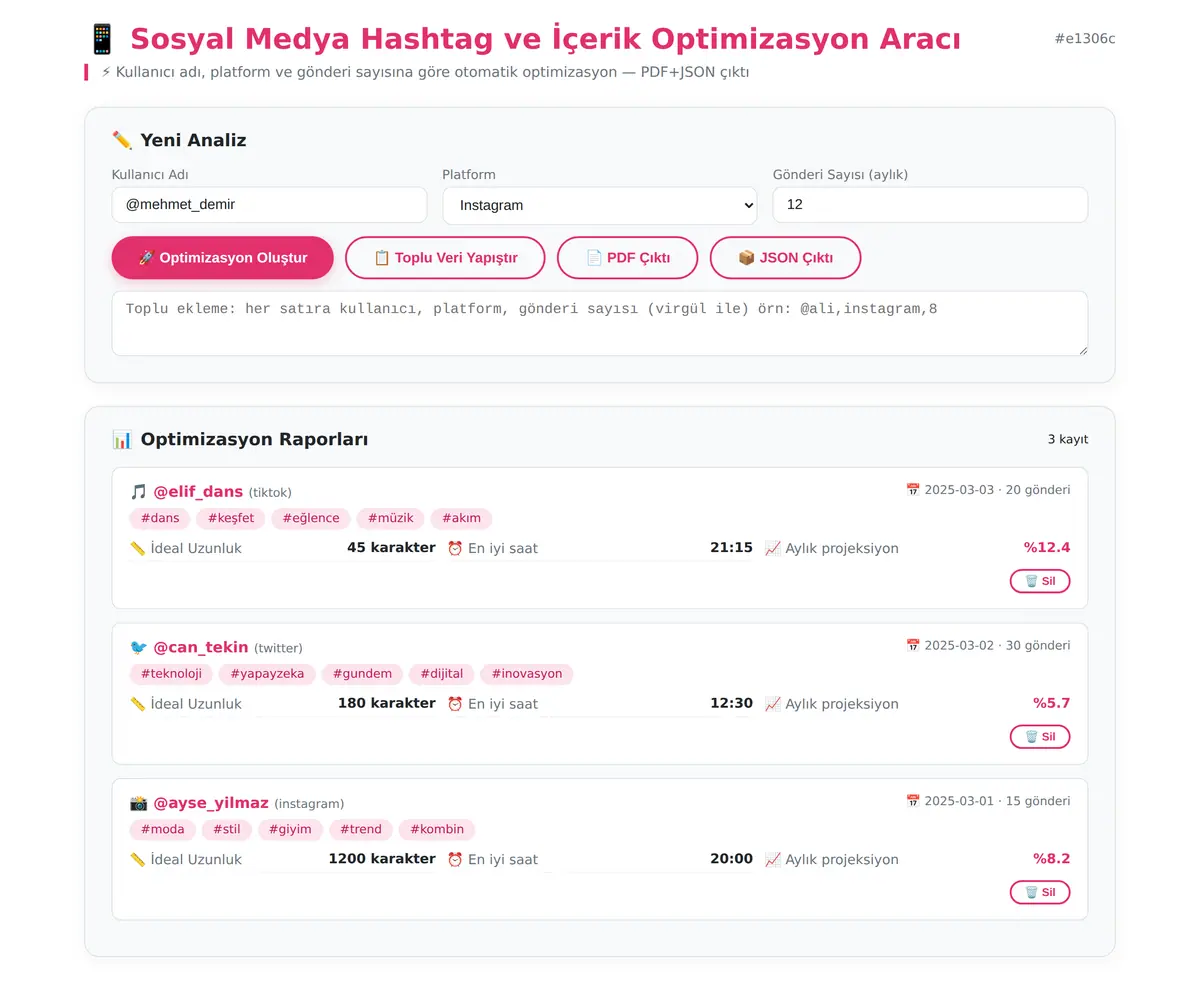Export with the PDF Çıktı button
The height and width of the screenshot is (1002, 1200).
pyautogui.click(x=627, y=258)
